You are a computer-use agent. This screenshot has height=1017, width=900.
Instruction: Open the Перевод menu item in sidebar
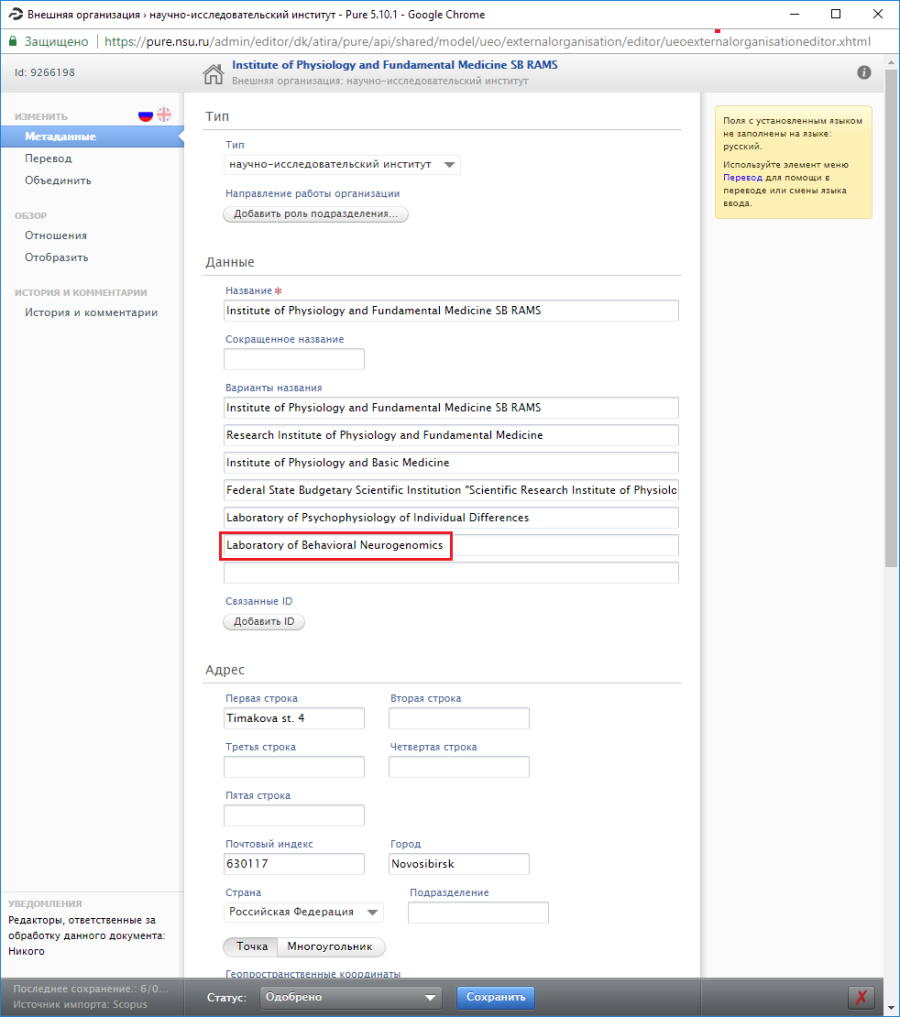48,158
